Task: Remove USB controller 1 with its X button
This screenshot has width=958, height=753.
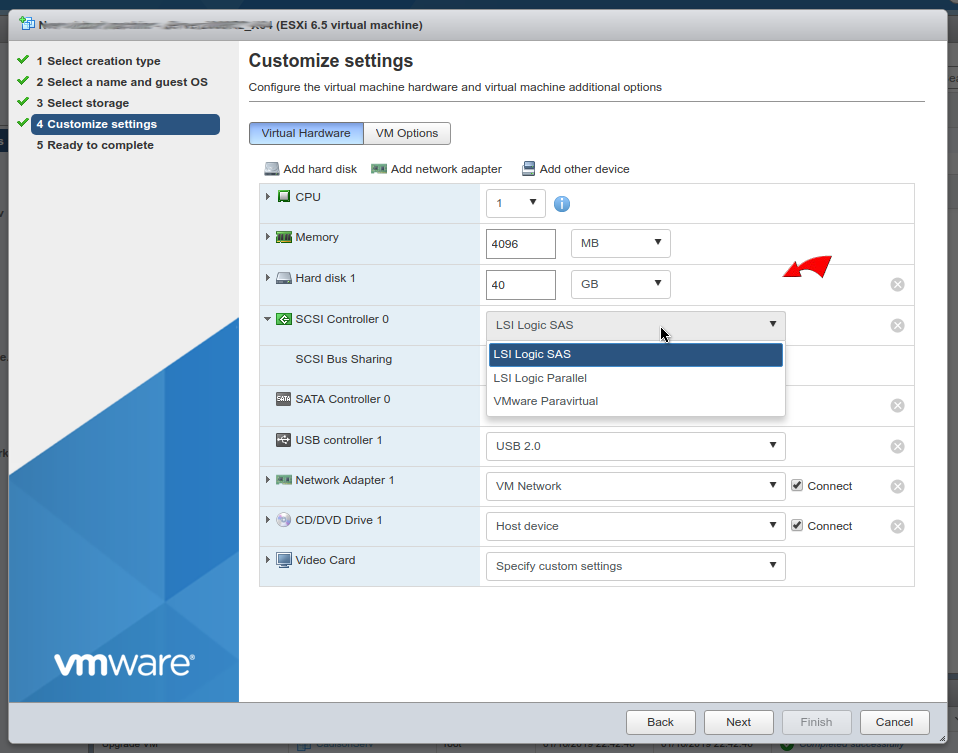Action: click(x=898, y=446)
